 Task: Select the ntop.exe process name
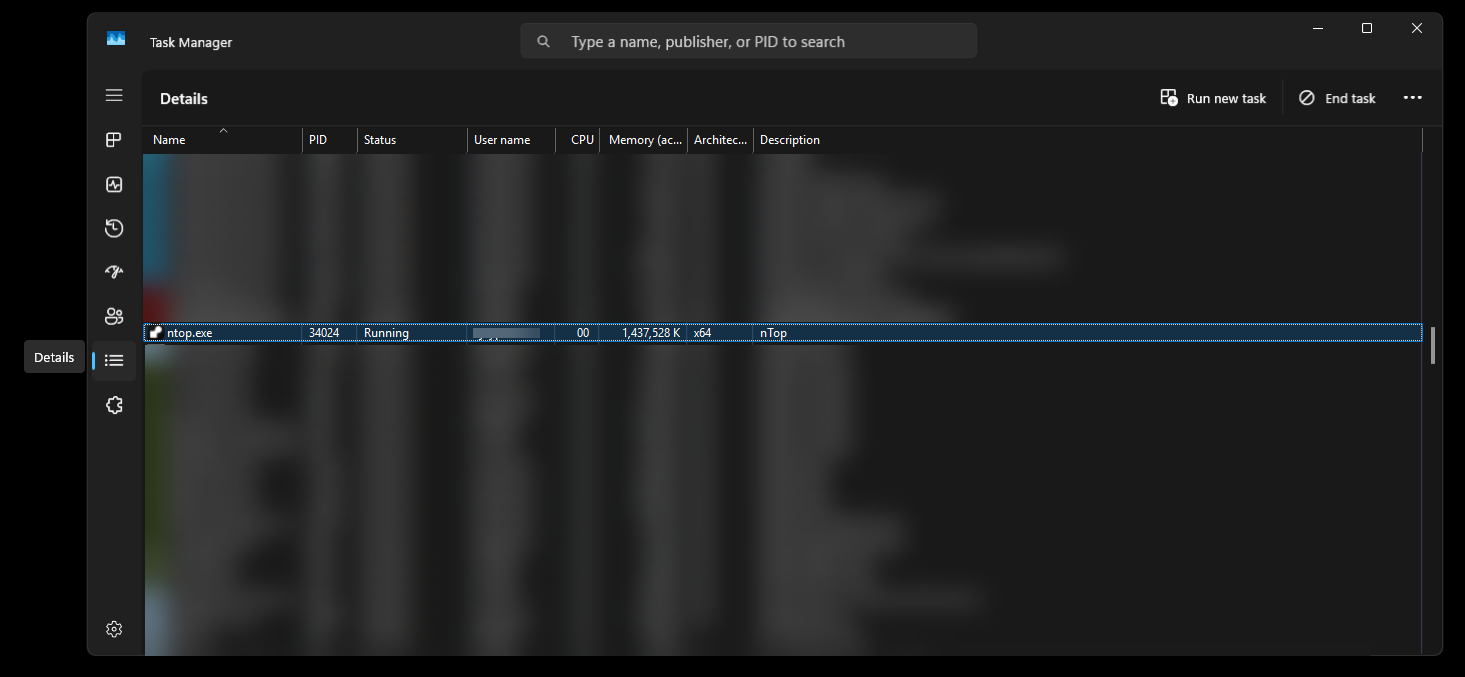190,333
